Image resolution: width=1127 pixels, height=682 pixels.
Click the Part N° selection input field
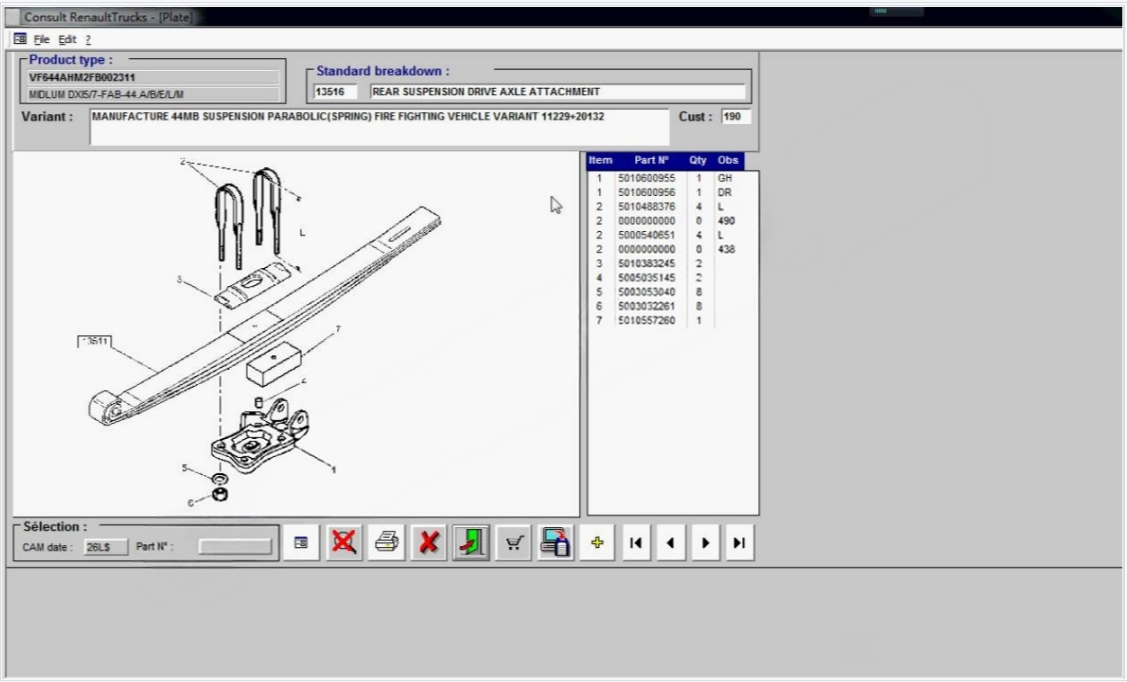235,547
